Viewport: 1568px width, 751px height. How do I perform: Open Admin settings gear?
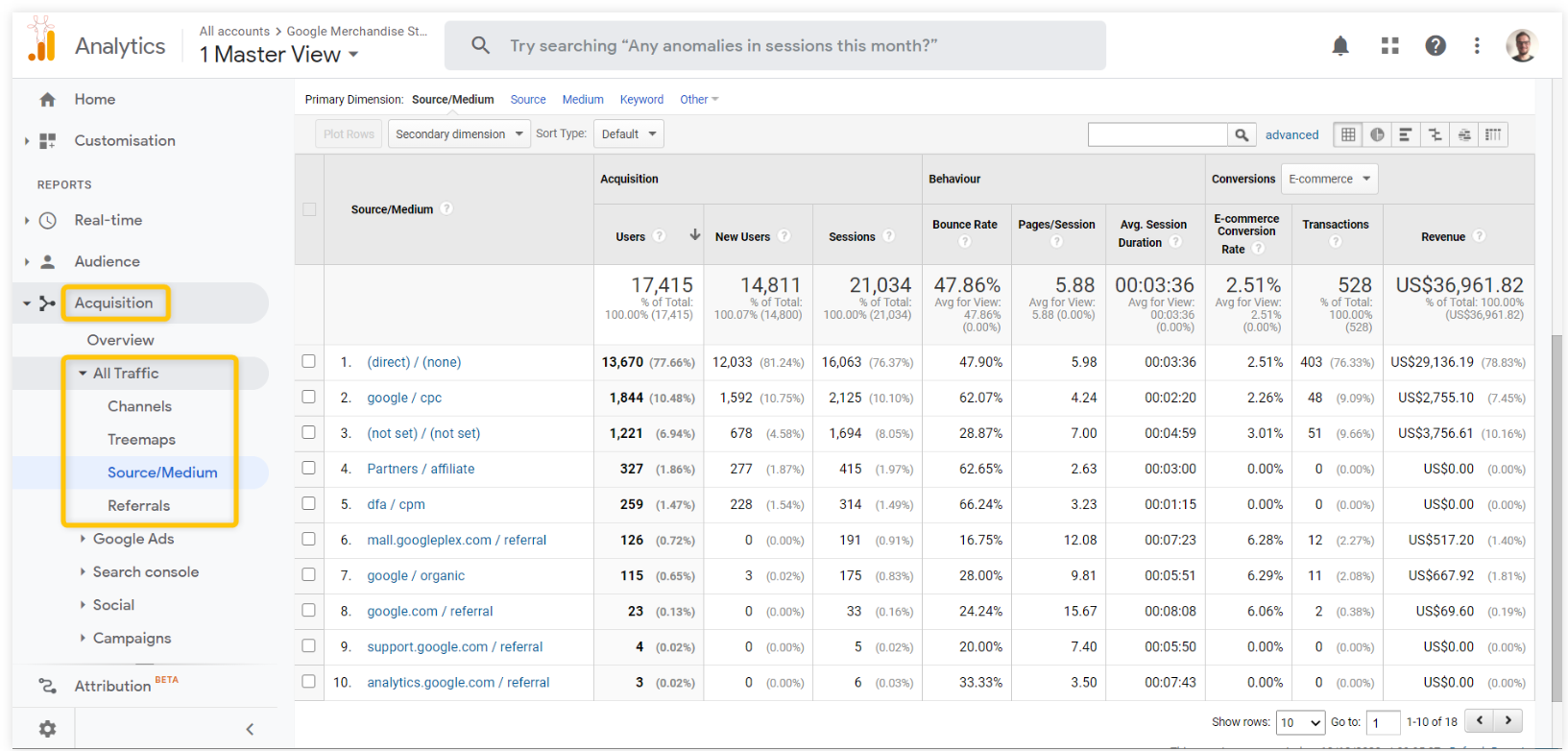[47, 729]
